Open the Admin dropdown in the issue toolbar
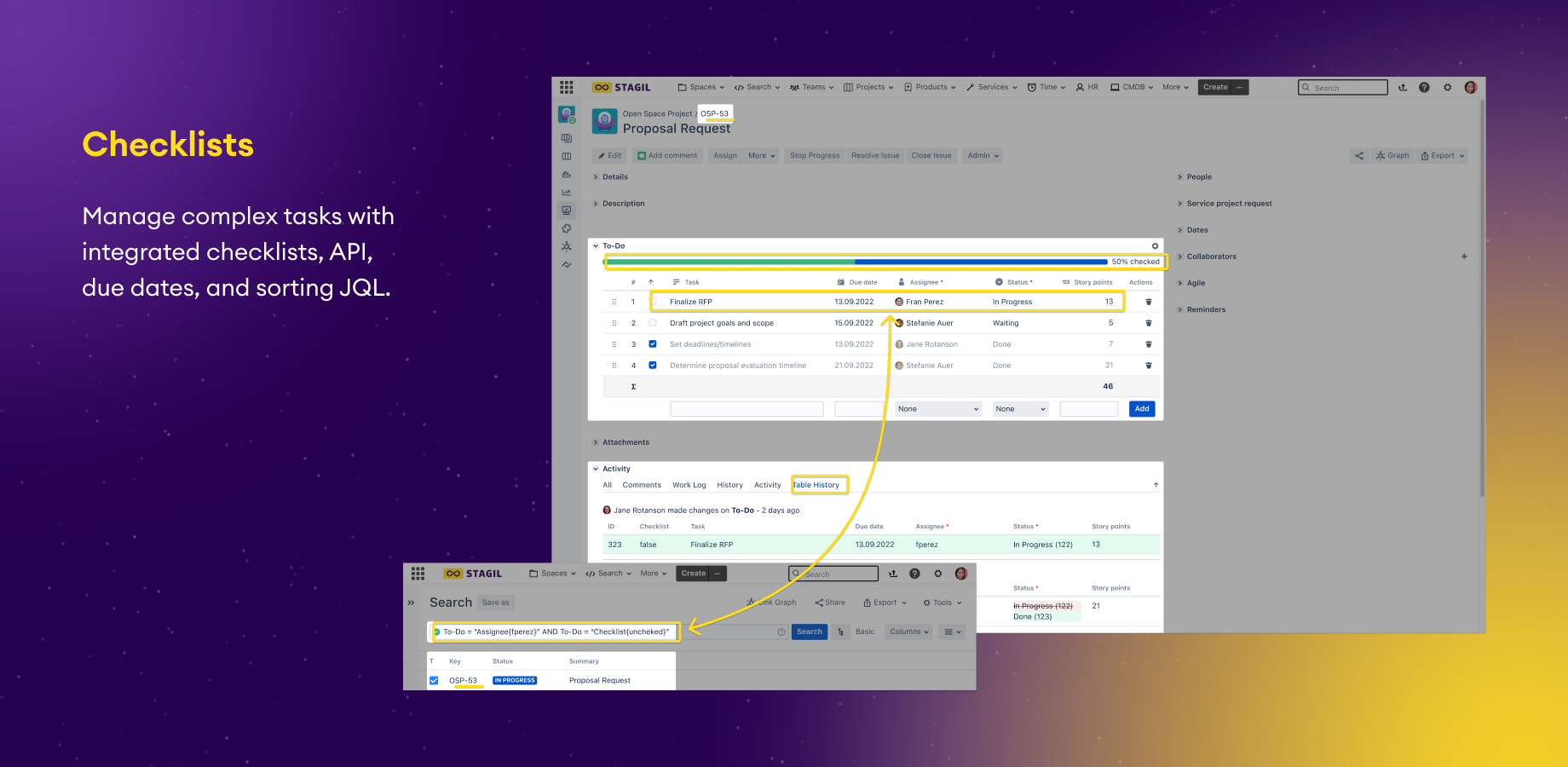The height and width of the screenshot is (767, 1568). (x=983, y=156)
